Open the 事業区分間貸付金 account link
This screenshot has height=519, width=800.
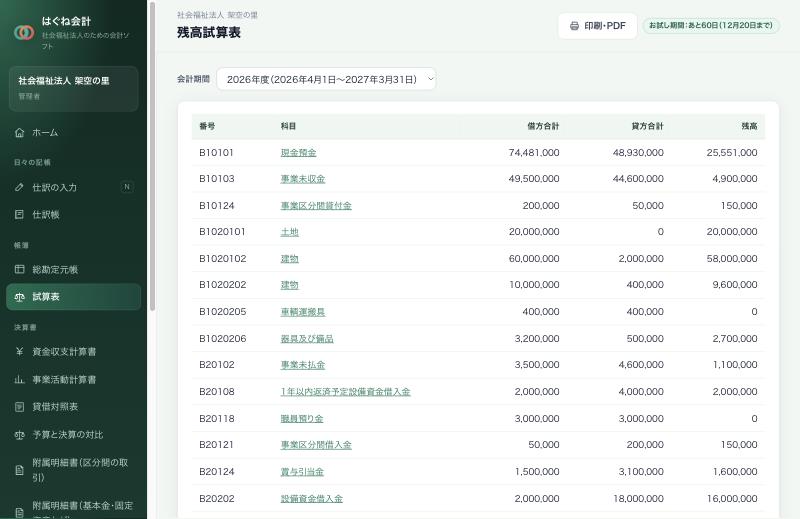[316, 206]
